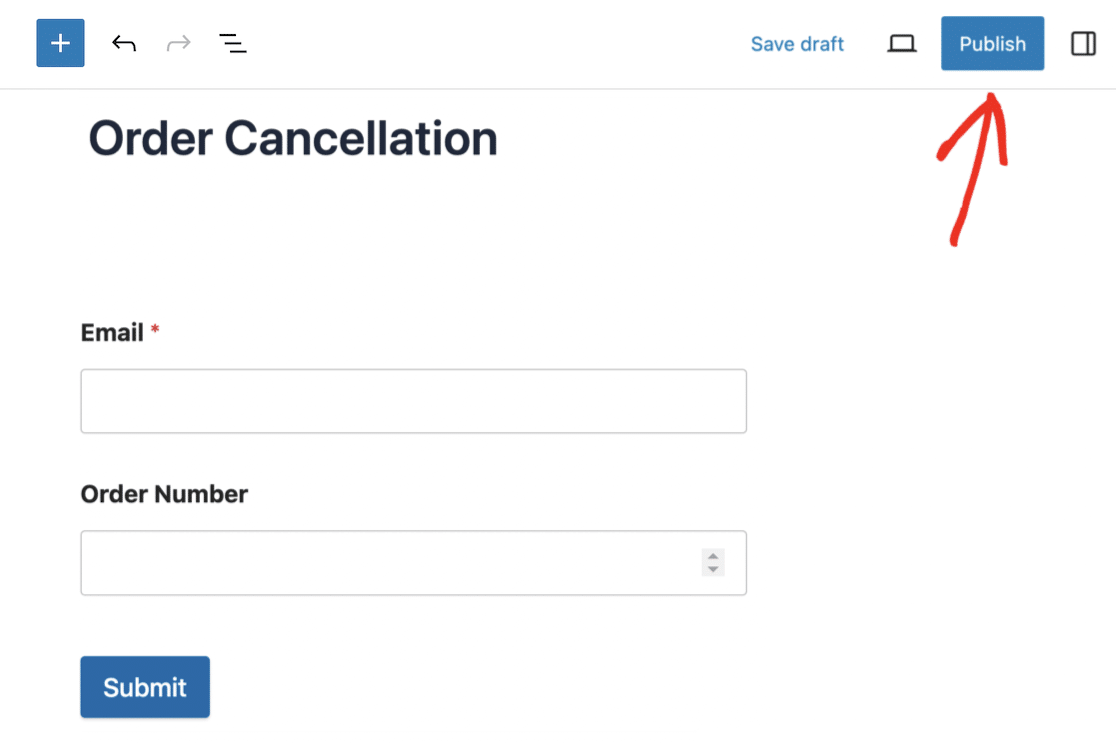
Task: Click the Order Number field label
Action: (164, 494)
